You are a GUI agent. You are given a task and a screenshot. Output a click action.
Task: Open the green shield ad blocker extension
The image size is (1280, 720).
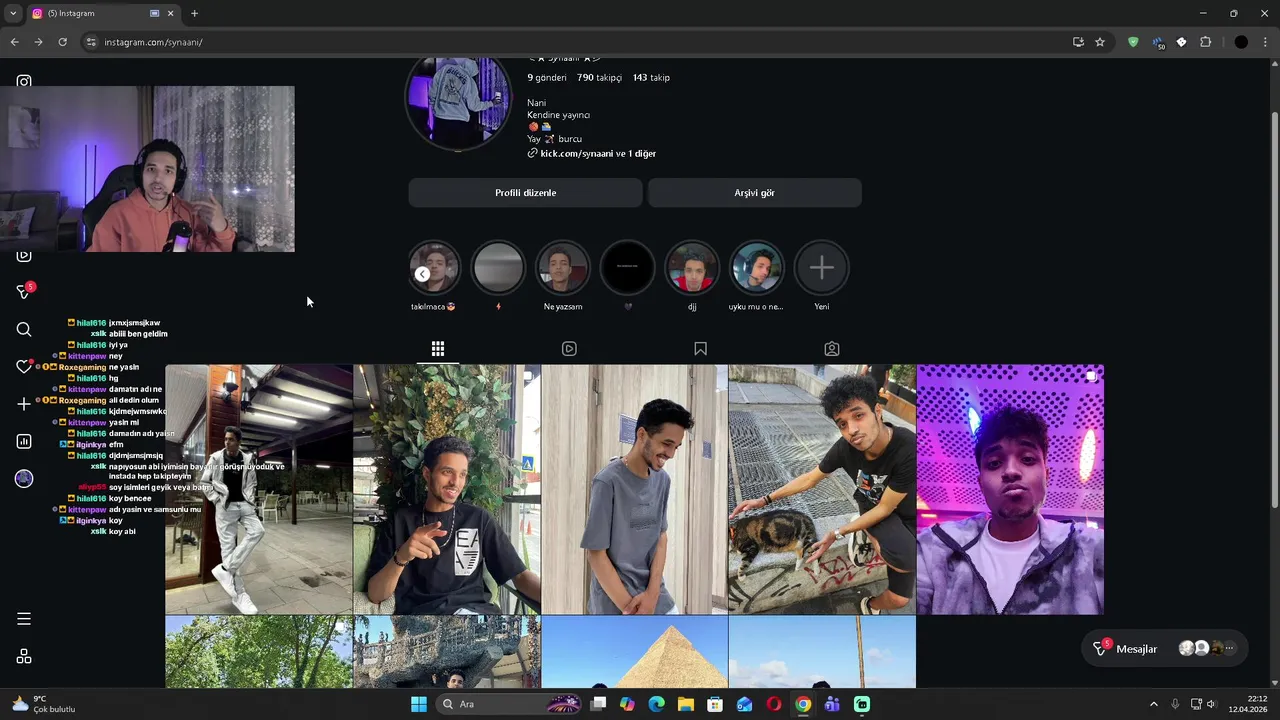(1133, 42)
